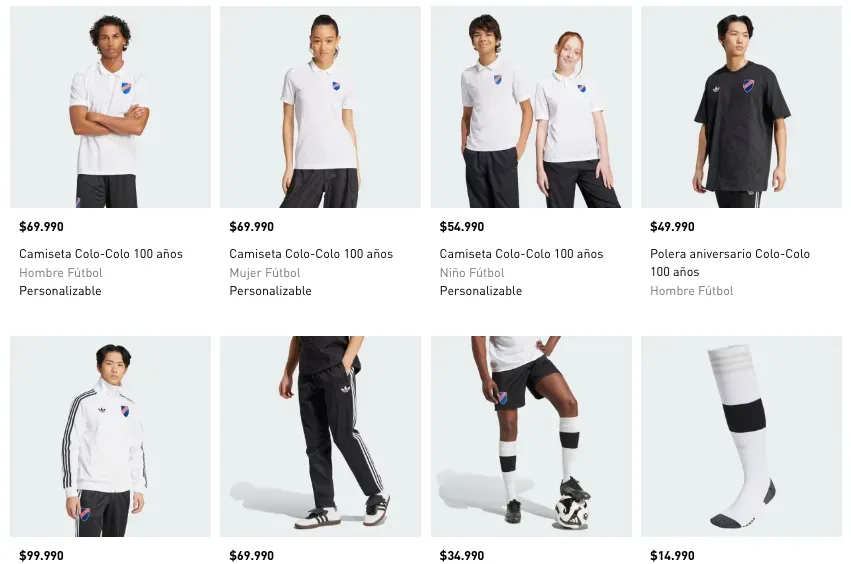The image size is (851, 564).
Task: Click the $49.990 price of the Polera
Action: click(x=672, y=227)
